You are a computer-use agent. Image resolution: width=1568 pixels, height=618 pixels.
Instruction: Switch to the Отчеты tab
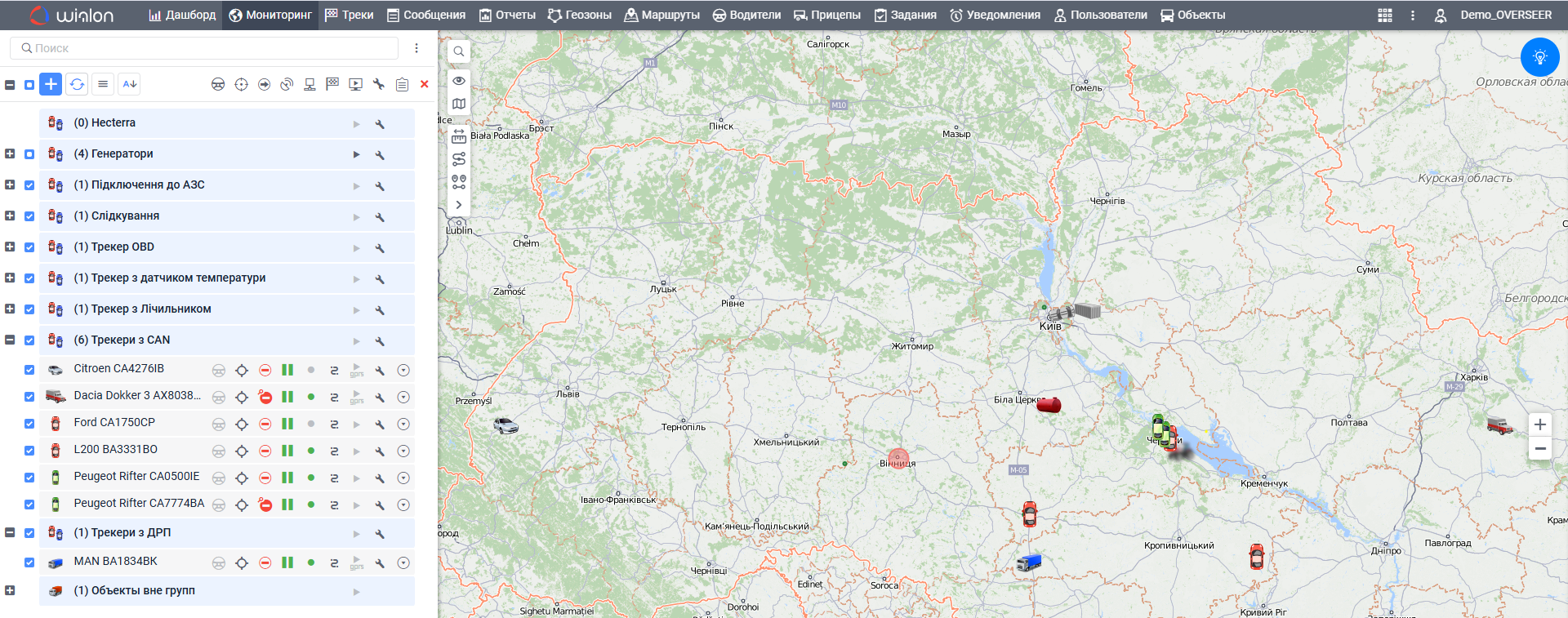pos(507,15)
